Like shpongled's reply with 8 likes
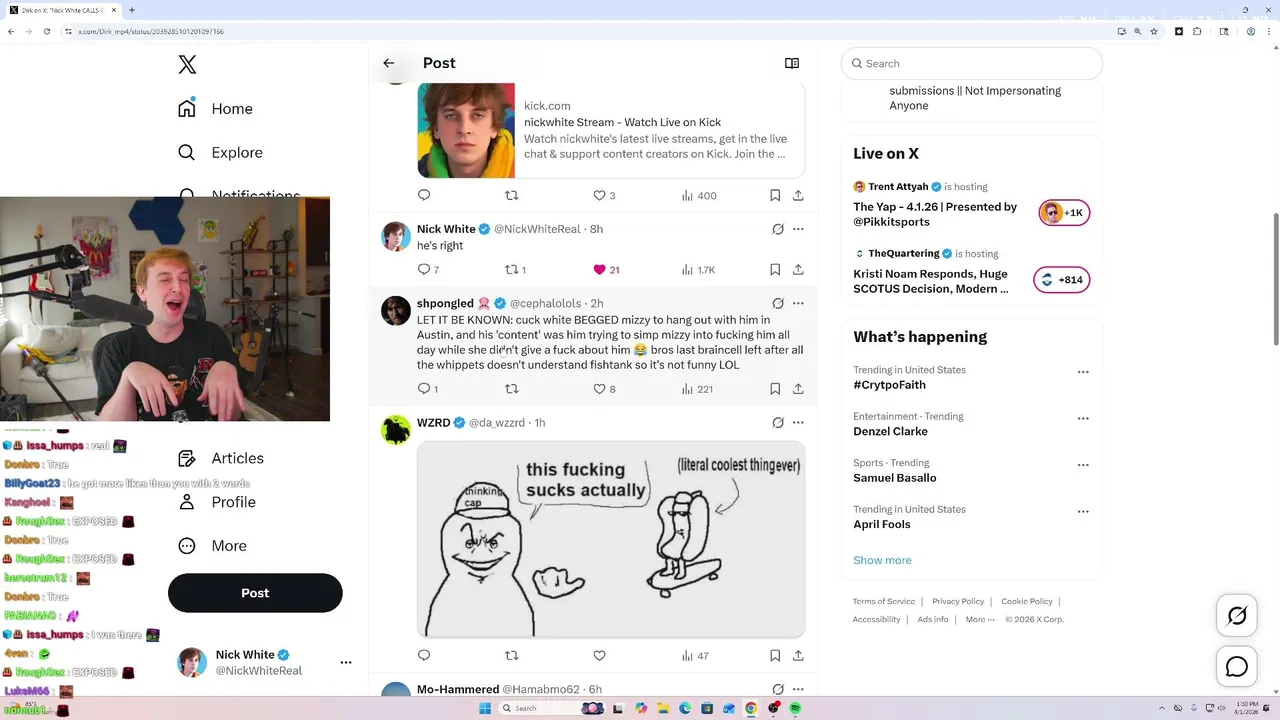This screenshot has width=1280, height=720. 605,389
